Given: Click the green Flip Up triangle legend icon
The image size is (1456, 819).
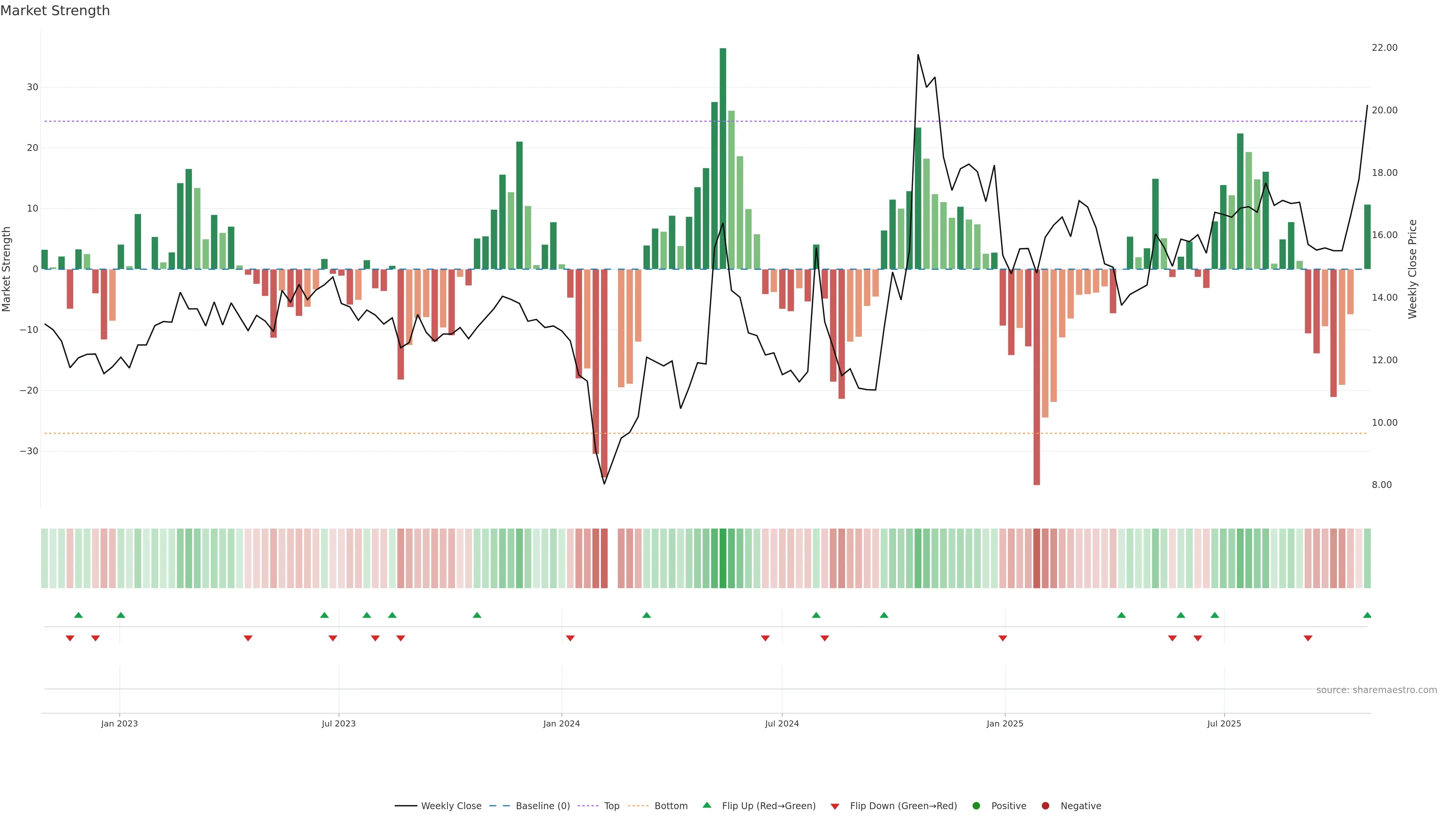Looking at the screenshot, I should [x=706, y=805].
